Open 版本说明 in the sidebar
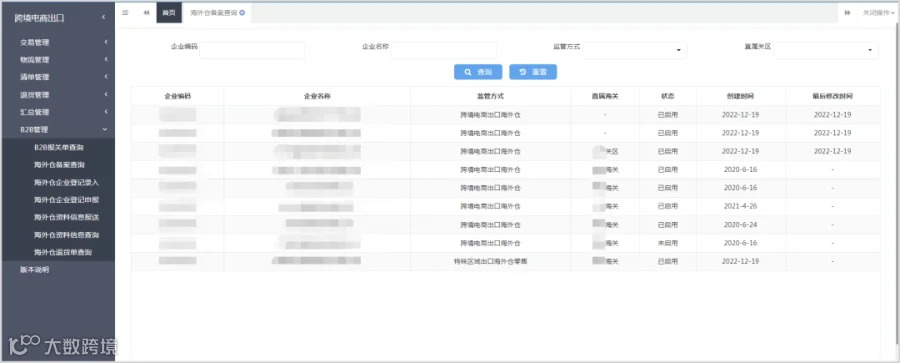 coord(34,269)
